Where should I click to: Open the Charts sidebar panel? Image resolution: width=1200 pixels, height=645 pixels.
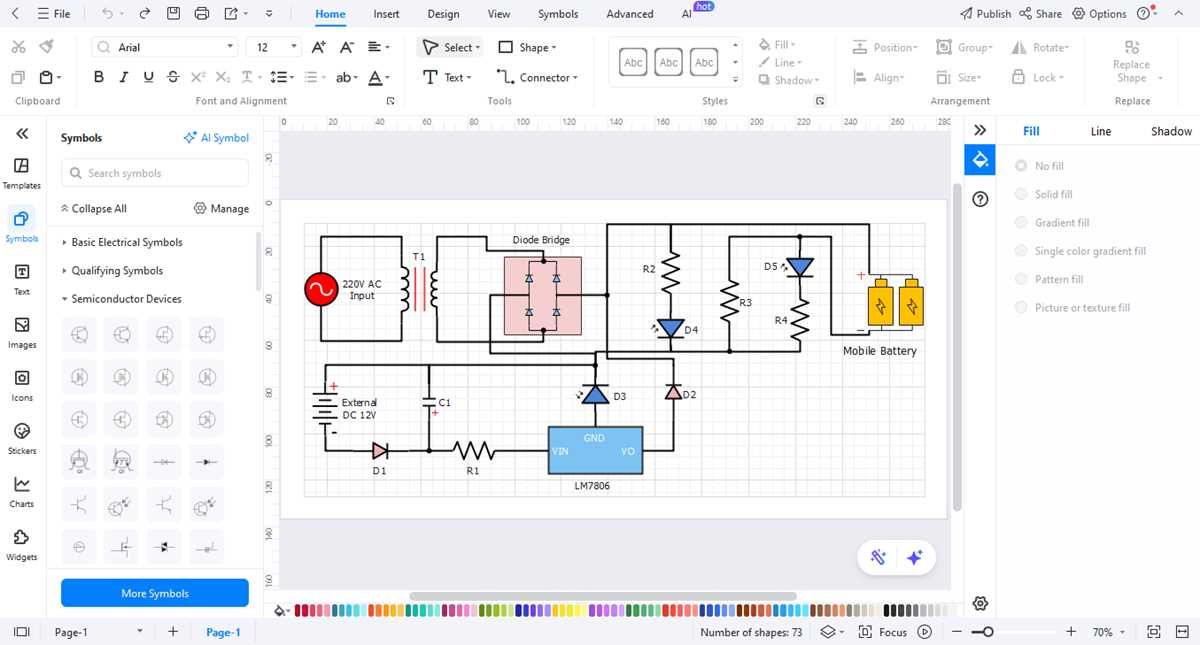pyautogui.click(x=21, y=491)
